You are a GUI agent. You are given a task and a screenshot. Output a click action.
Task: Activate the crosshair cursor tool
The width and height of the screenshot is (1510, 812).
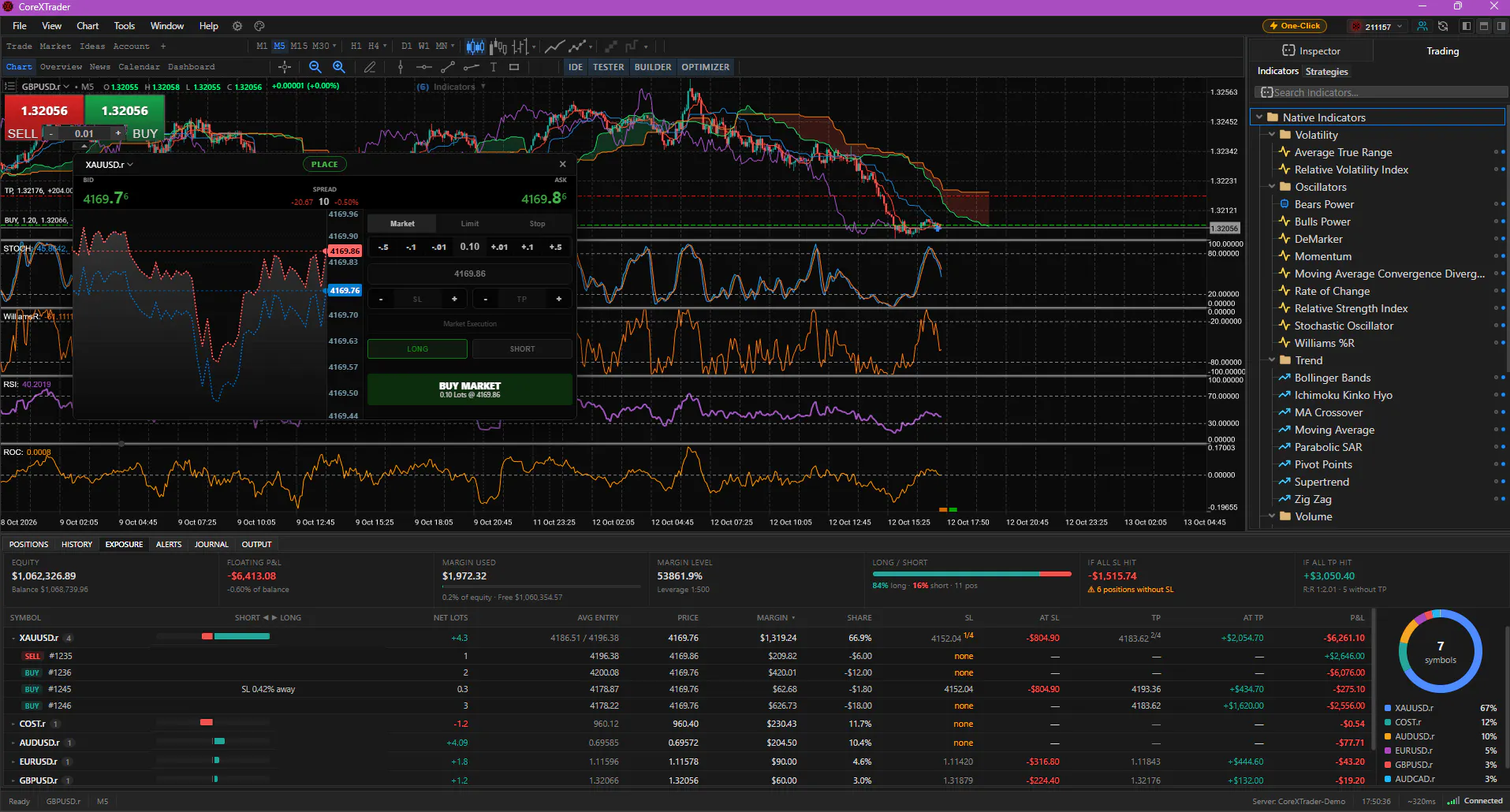(285, 67)
